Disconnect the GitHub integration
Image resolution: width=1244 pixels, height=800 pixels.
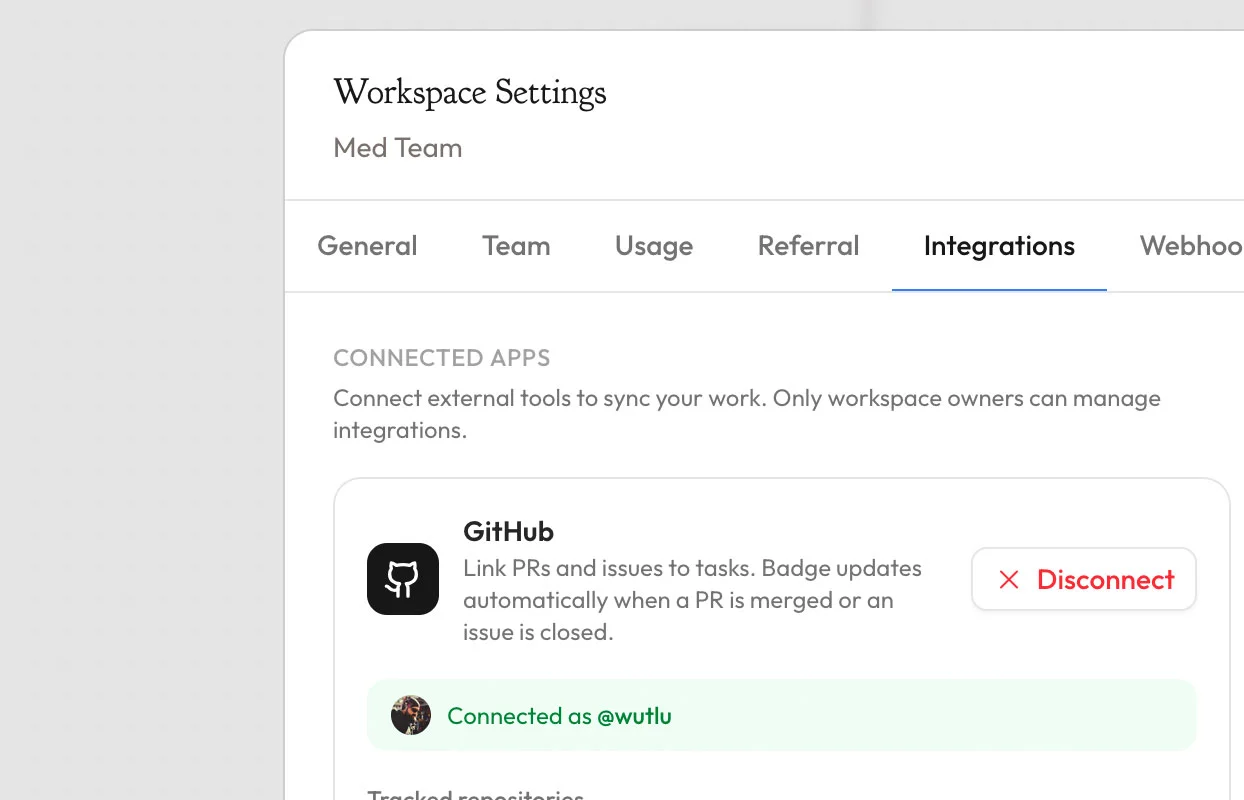tap(1083, 580)
